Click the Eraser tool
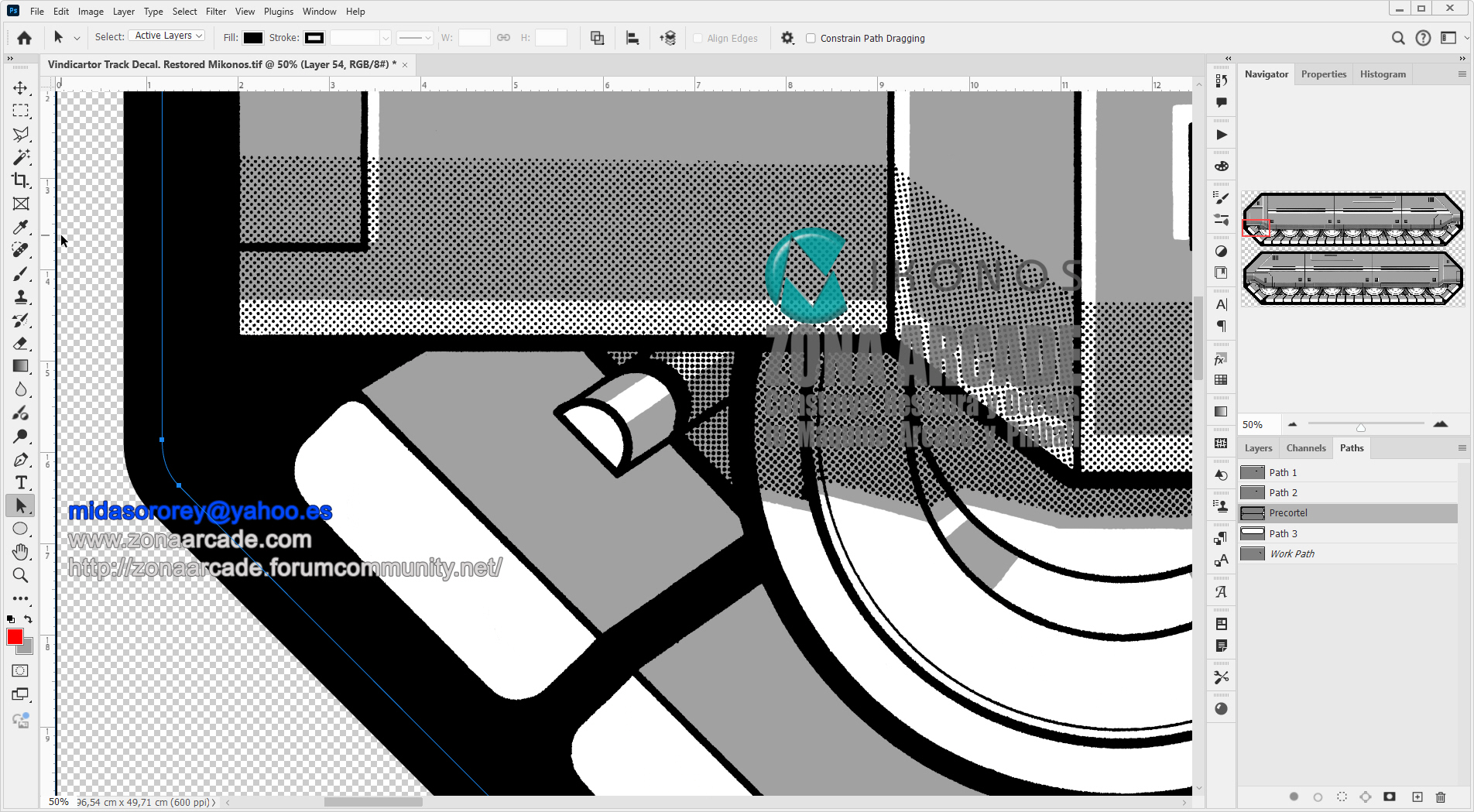Screen dimensions: 1474x812 21,344
